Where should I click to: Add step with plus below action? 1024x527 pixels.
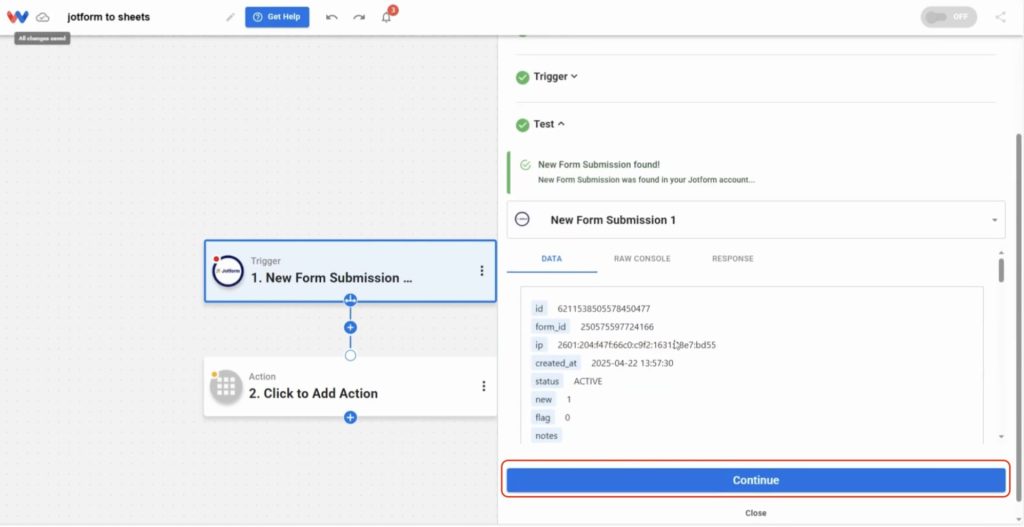[x=351, y=417]
